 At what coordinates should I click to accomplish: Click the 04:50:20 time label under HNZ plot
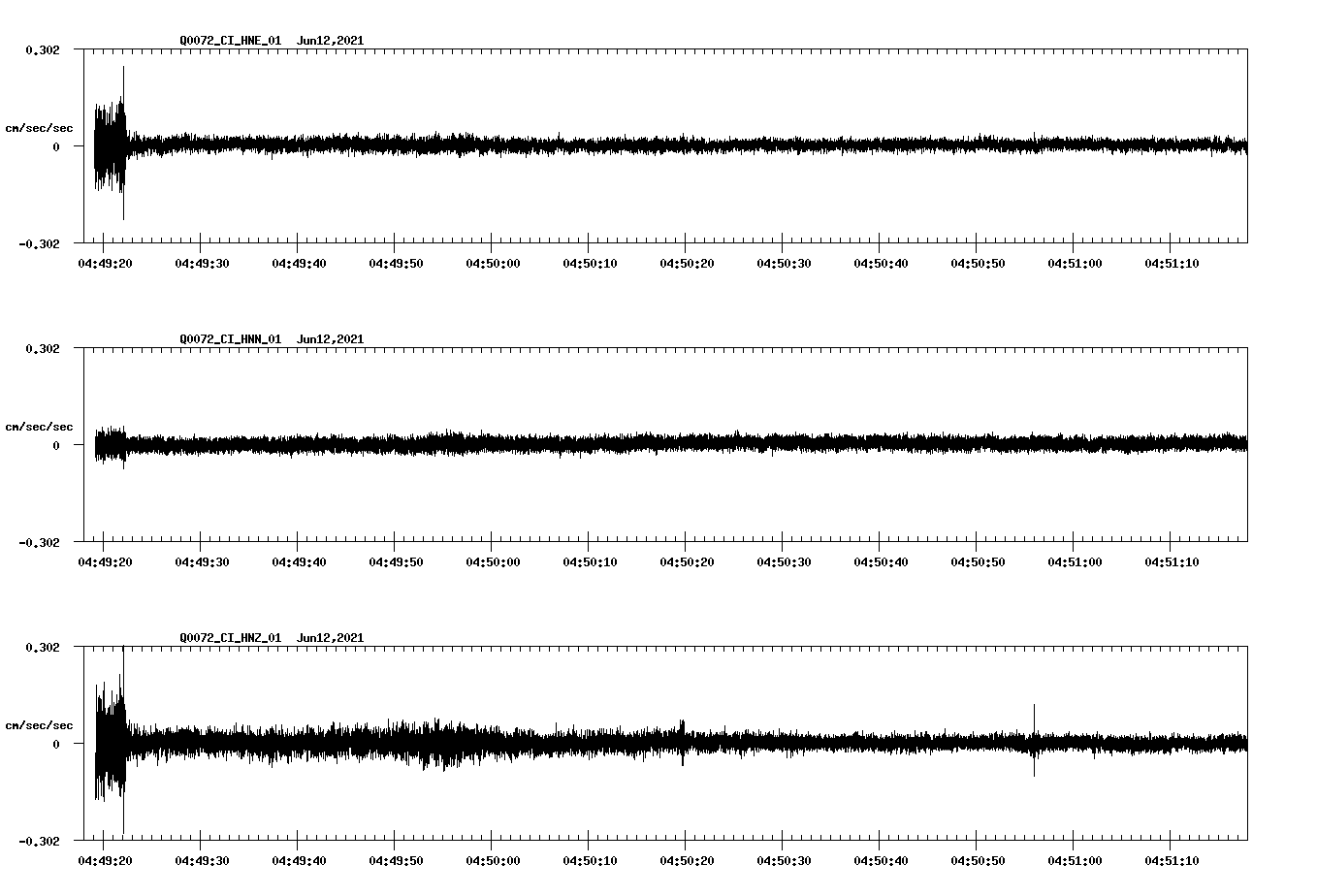[x=687, y=861]
